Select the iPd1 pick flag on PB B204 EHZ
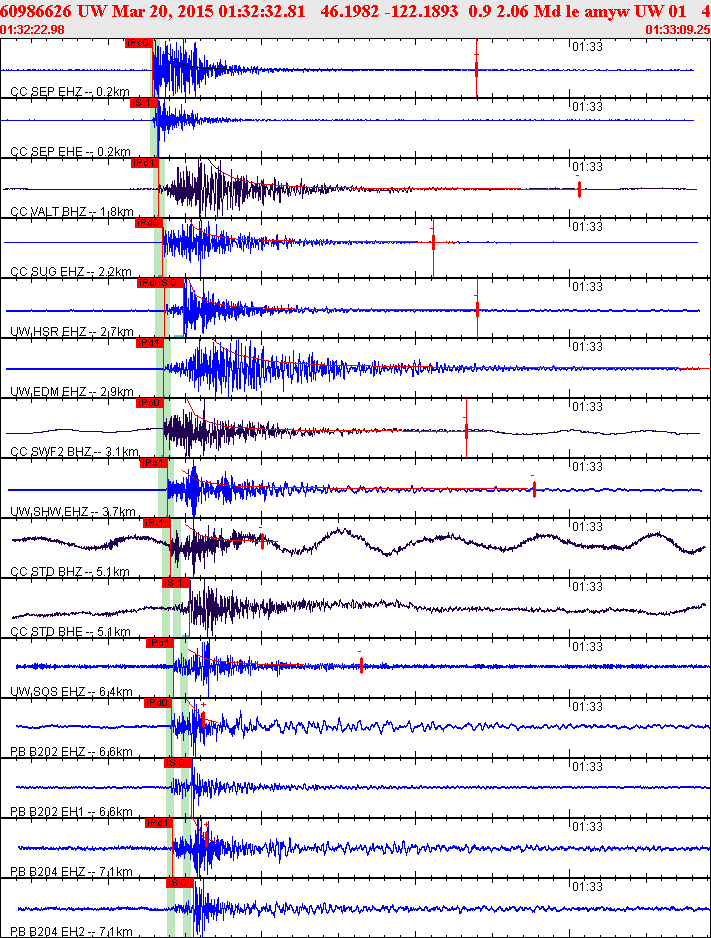Viewport: 711px width, 938px height. [159, 823]
